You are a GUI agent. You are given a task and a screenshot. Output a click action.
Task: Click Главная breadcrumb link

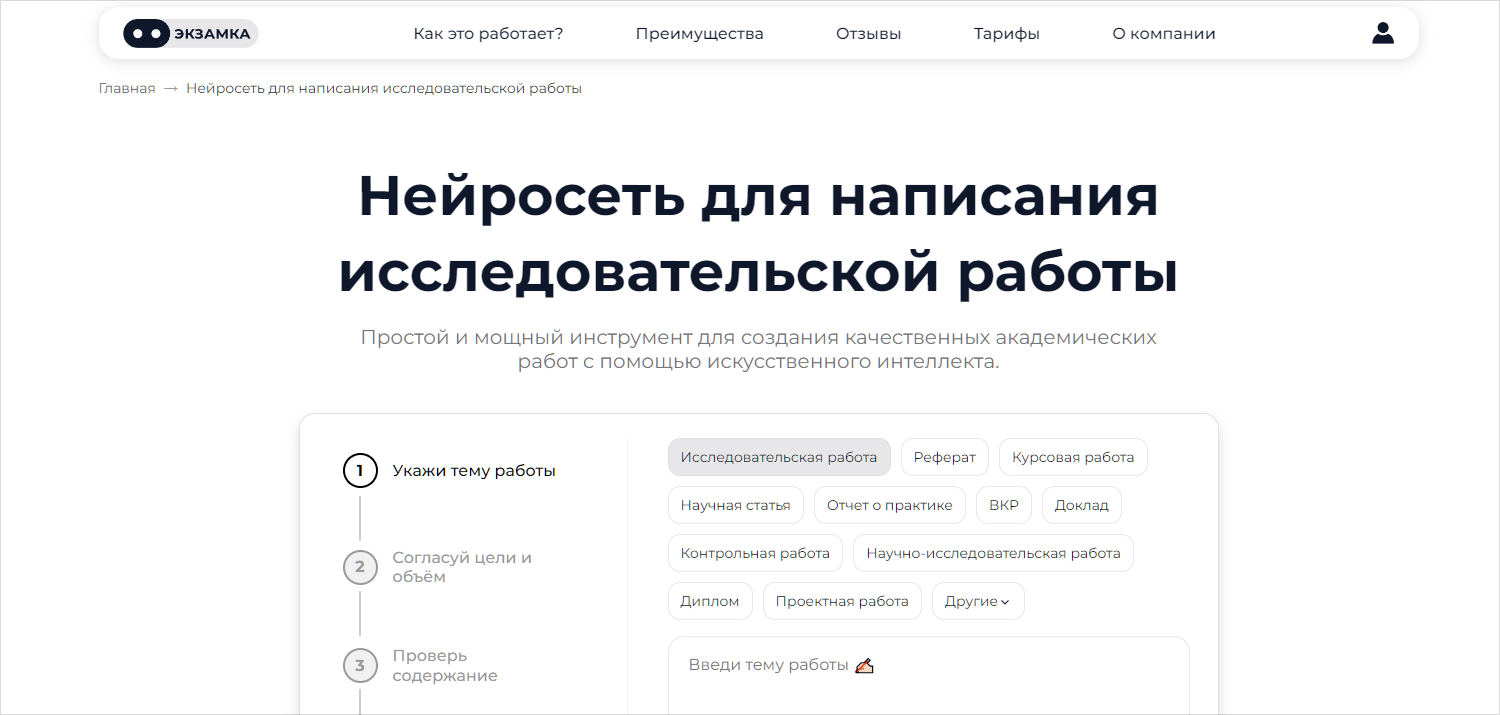(x=127, y=88)
